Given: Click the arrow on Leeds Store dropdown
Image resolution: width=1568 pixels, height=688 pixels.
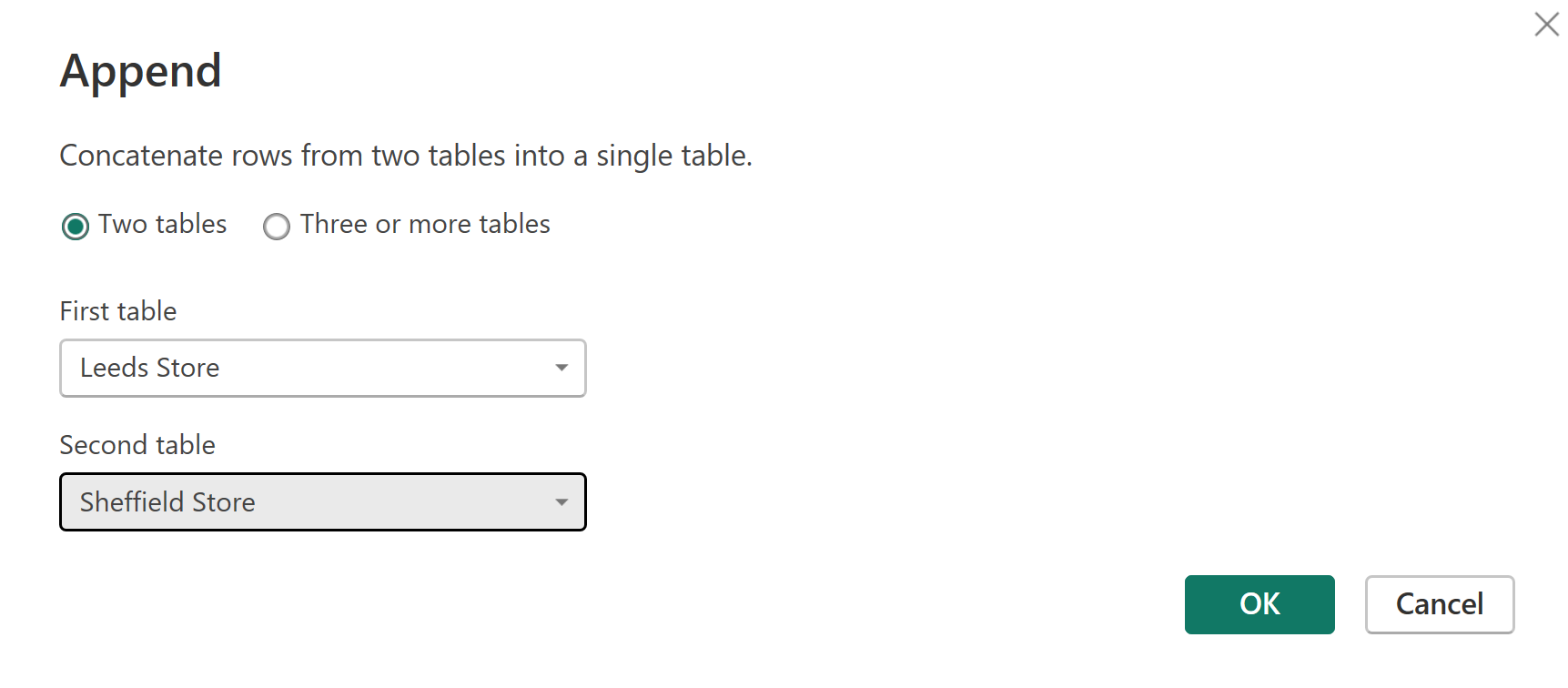Looking at the screenshot, I should 561,368.
